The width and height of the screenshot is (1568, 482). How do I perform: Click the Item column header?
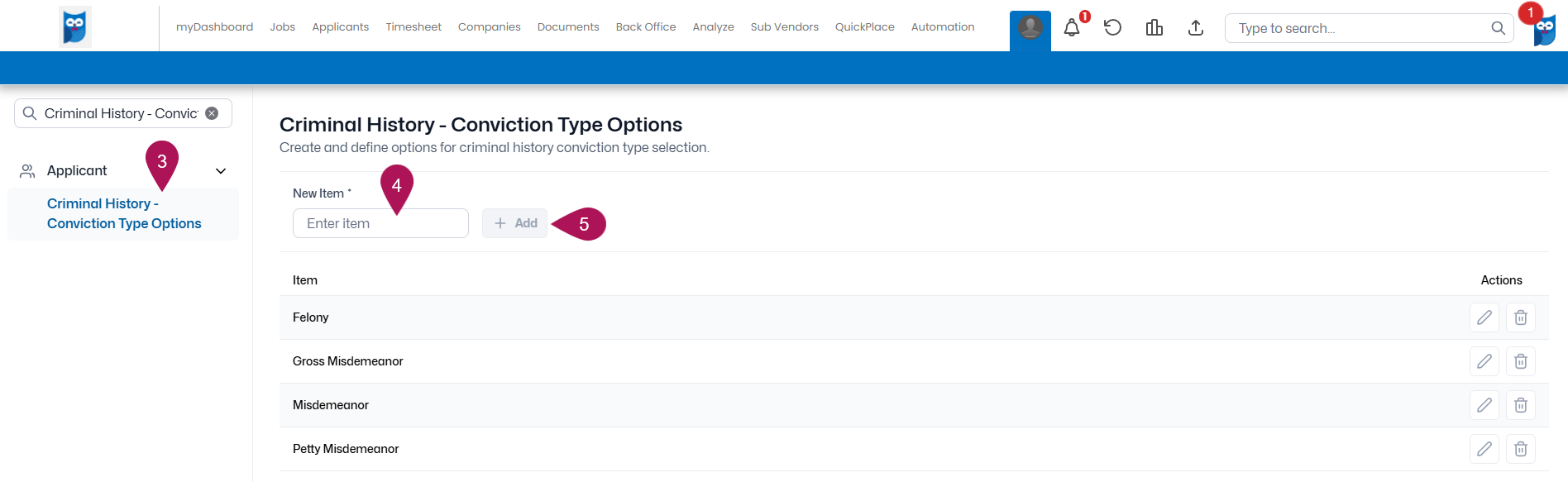click(x=305, y=280)
